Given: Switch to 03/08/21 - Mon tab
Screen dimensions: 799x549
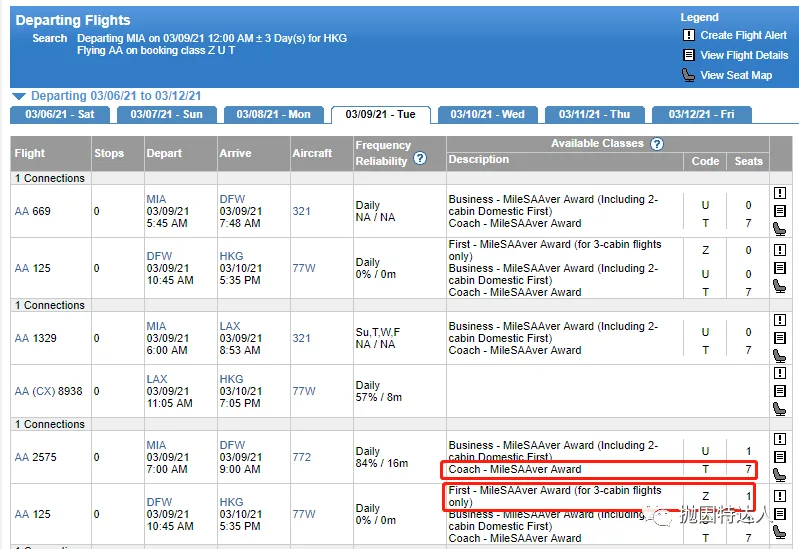Looking at the screenshot, I should click(x=274, y=114).
